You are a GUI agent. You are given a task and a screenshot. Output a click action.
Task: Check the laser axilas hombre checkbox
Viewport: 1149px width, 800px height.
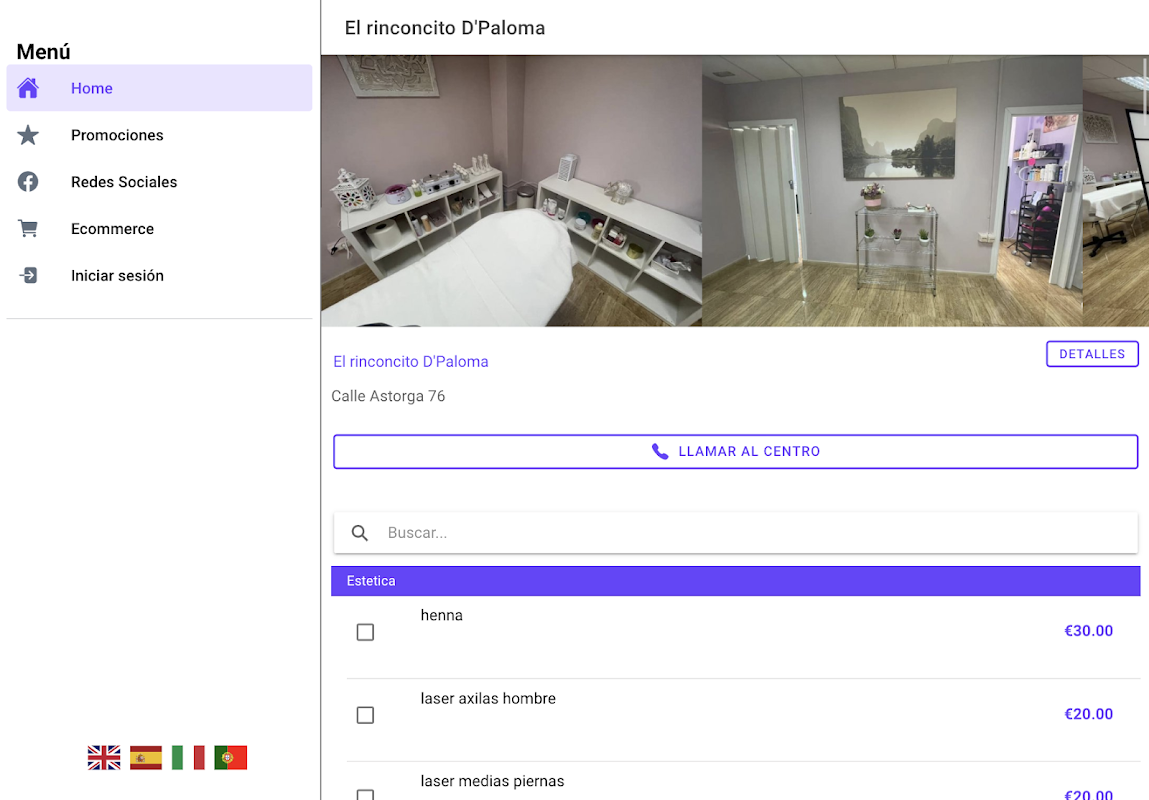click(365, 715)
